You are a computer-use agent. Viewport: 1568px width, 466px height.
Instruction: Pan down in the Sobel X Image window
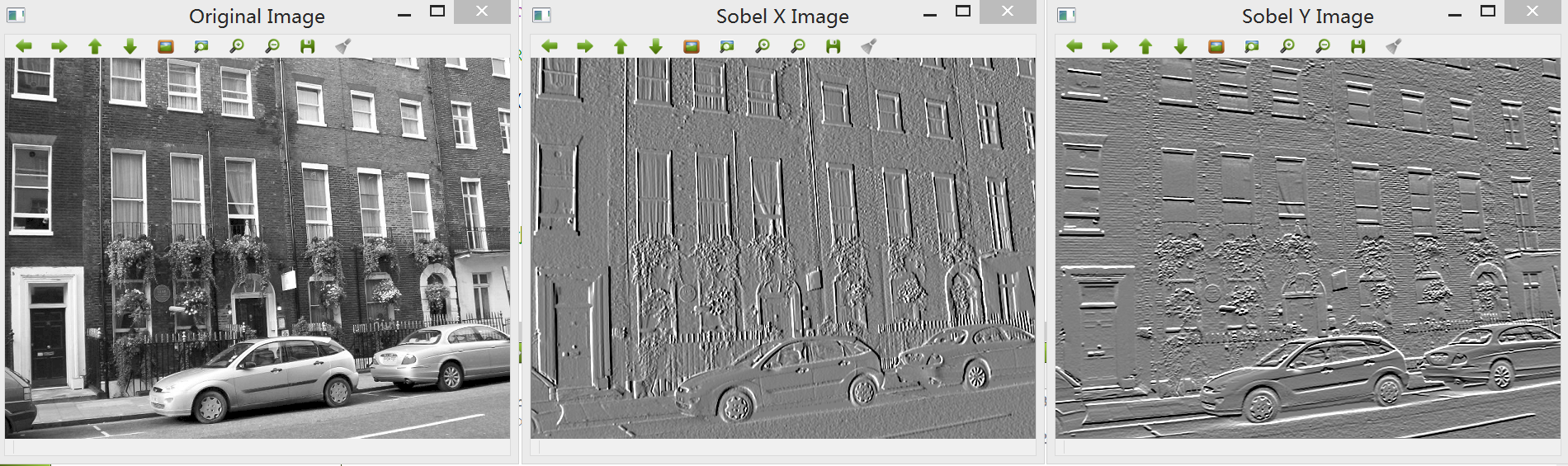656,46
